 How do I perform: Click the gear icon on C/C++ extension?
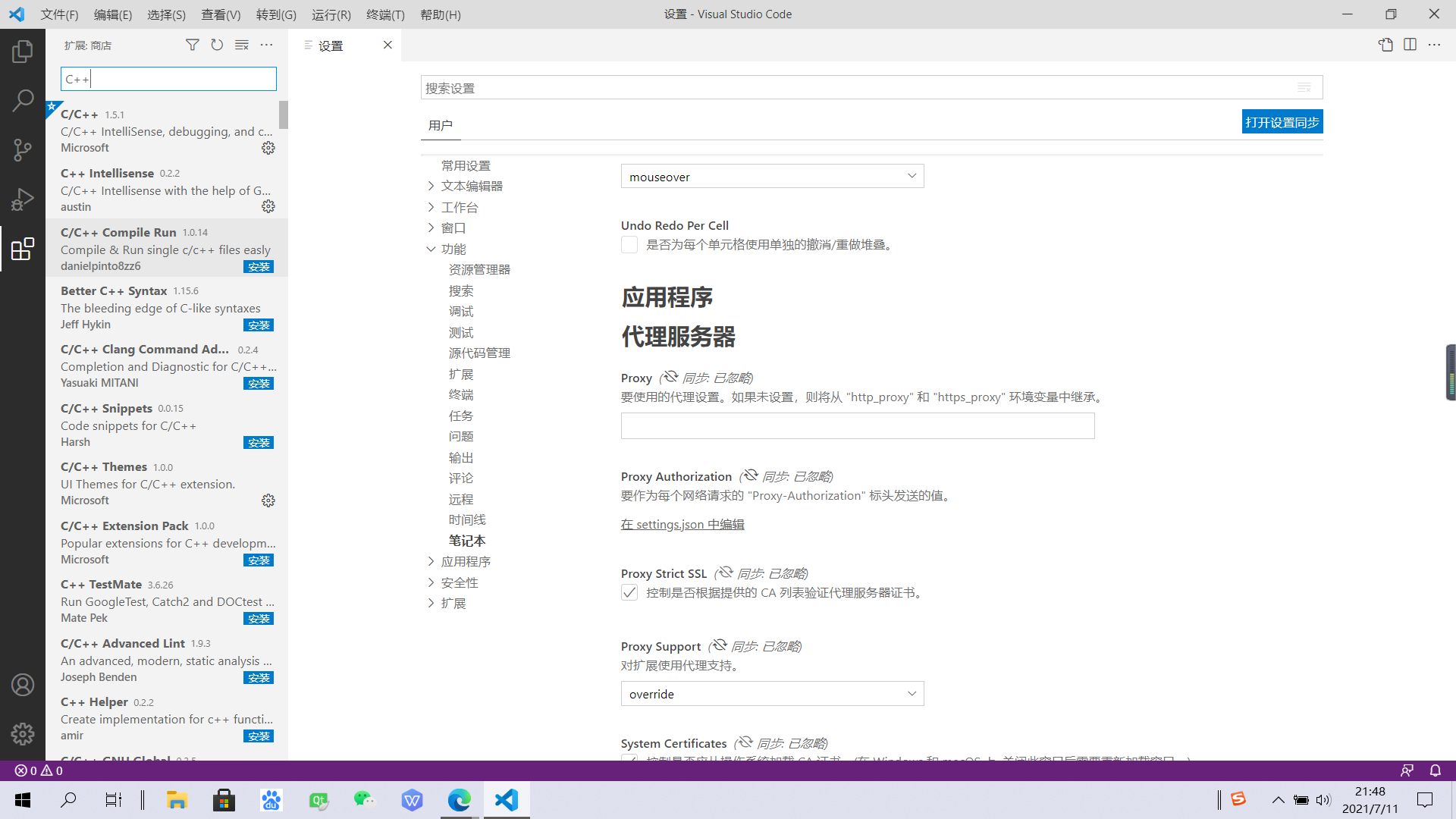click(268, 148)
